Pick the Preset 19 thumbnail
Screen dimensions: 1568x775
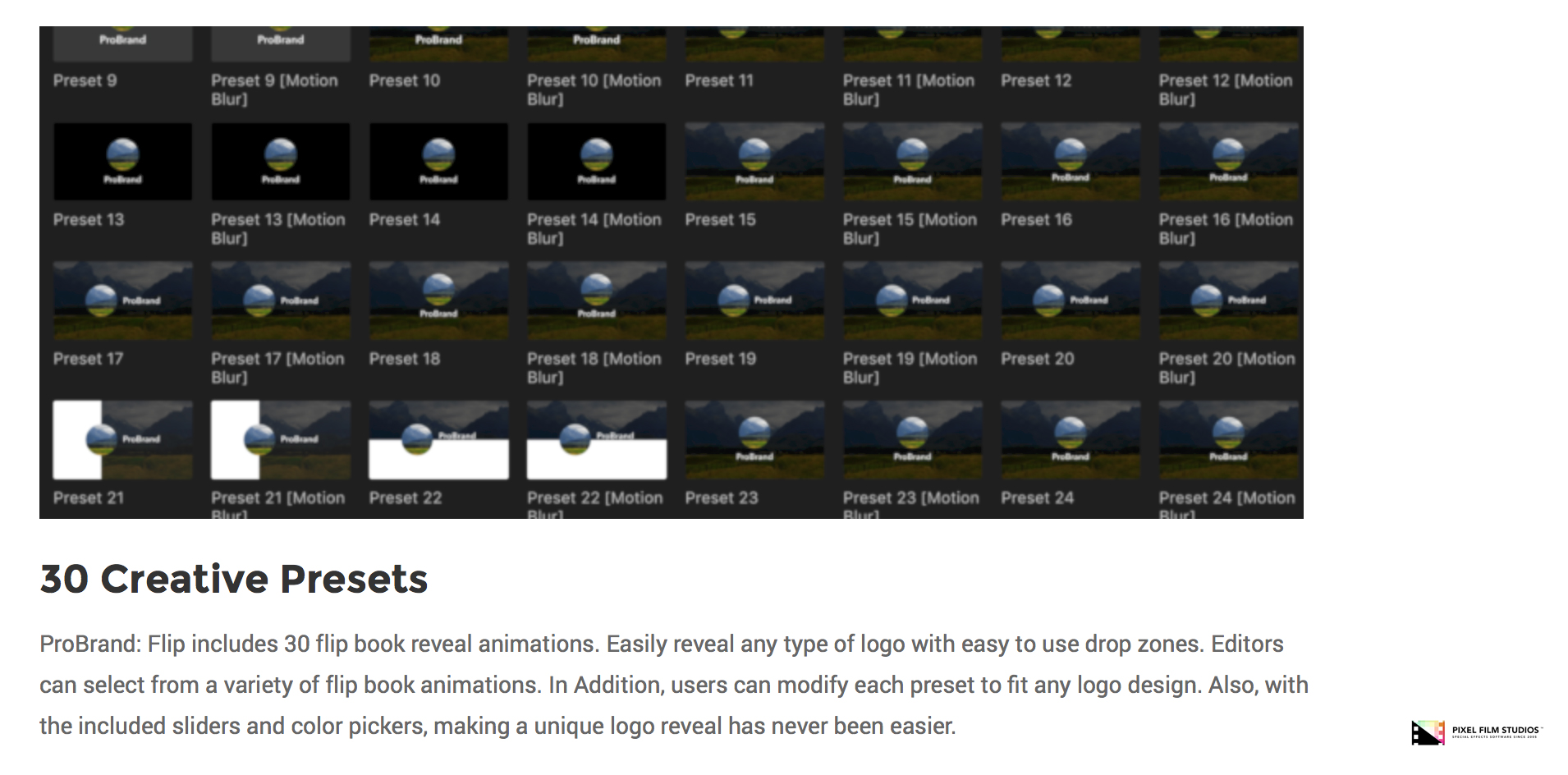[754, 300]
